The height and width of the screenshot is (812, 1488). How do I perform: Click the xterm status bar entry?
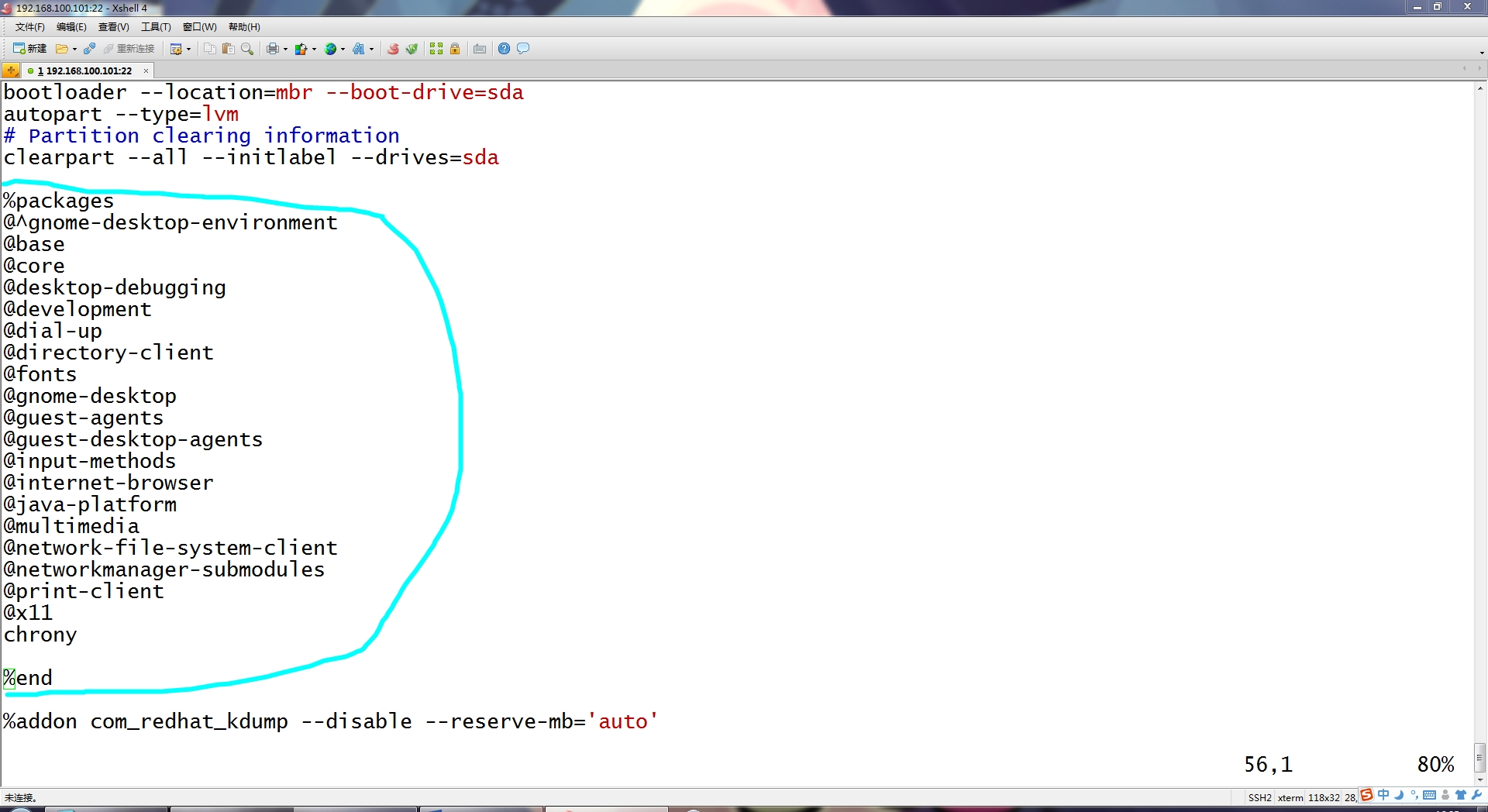pos(1290,797)
